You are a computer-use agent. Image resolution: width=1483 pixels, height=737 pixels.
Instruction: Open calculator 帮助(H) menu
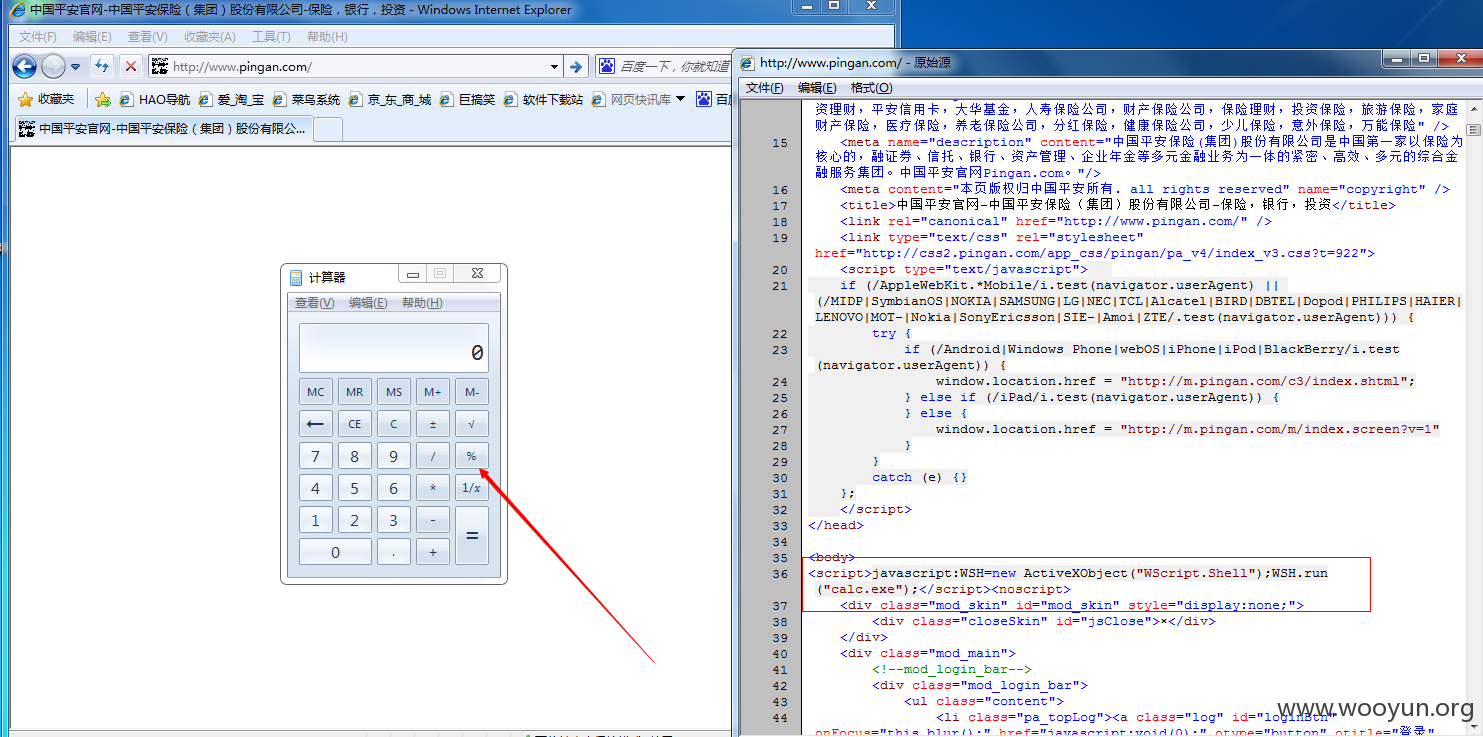tap(422, 303)
